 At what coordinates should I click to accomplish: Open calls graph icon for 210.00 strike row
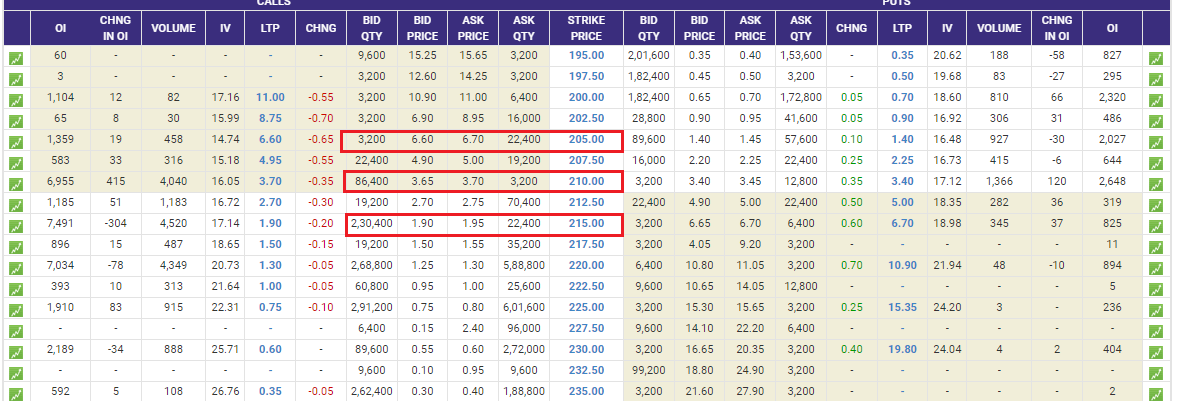(x=16, y=185)
